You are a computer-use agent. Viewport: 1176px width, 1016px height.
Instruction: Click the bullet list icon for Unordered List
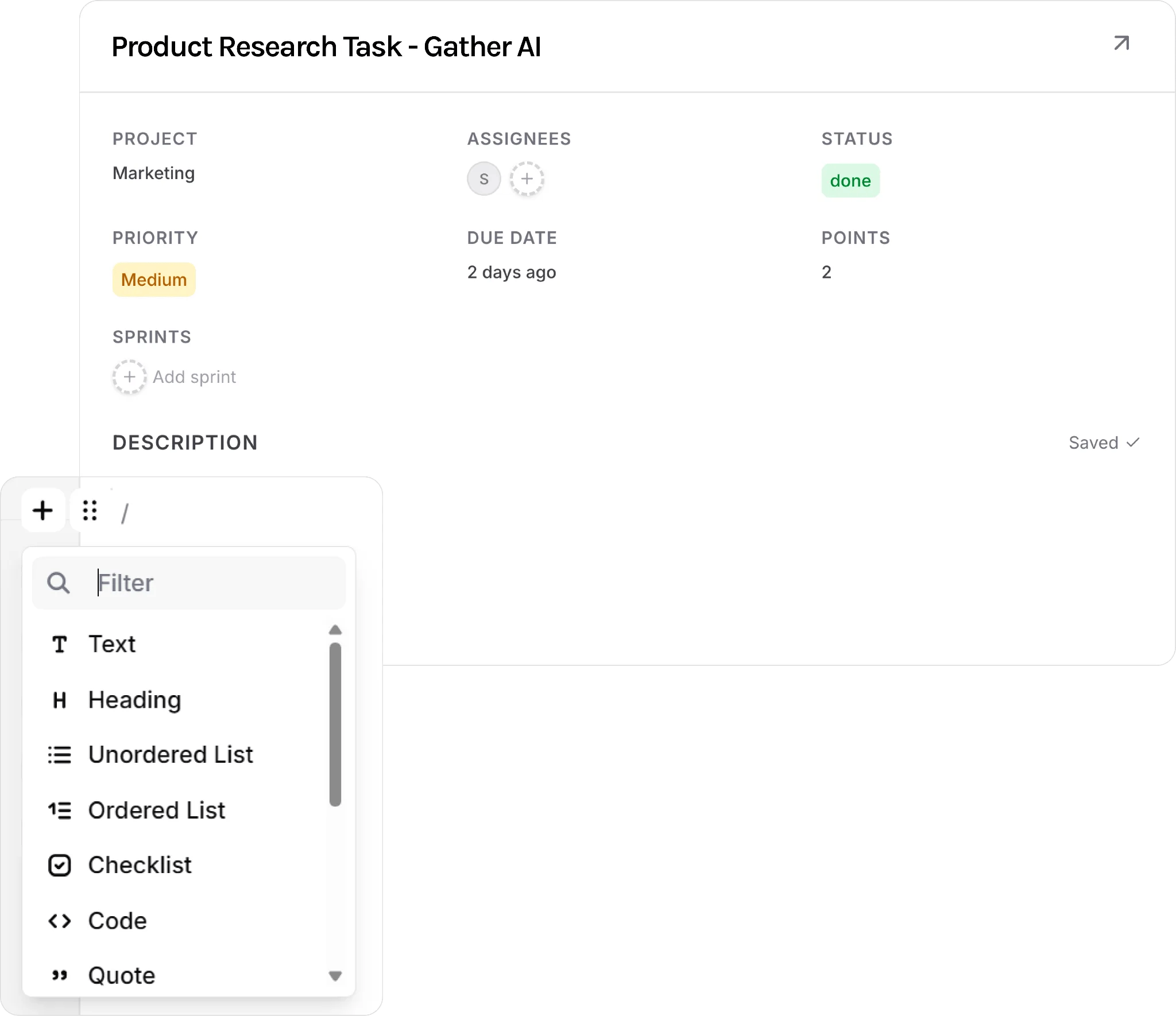[x=60, y=755]
